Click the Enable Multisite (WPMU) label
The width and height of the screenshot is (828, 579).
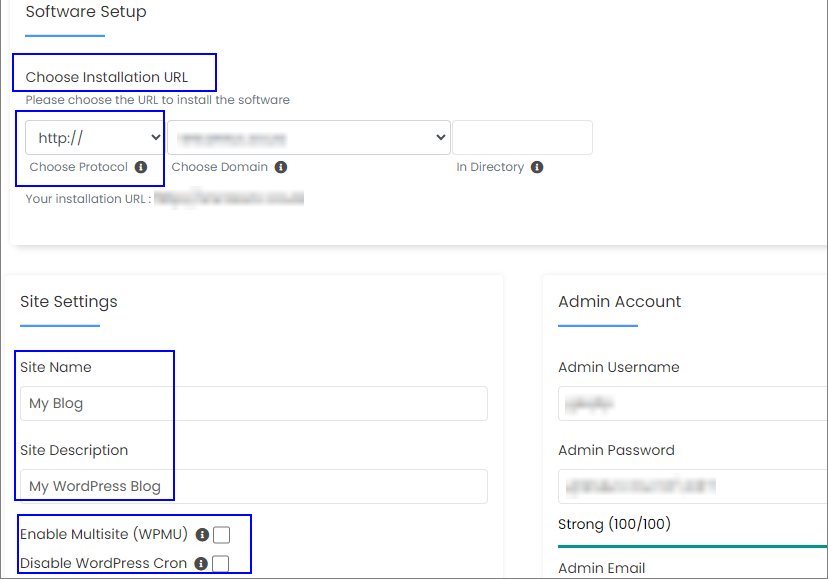pos(104,535)
